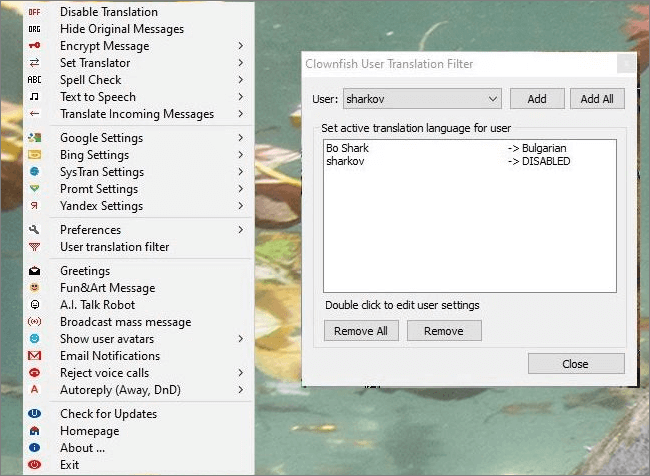Click the OFF icon beside Disable Translation

coord(34,12)
